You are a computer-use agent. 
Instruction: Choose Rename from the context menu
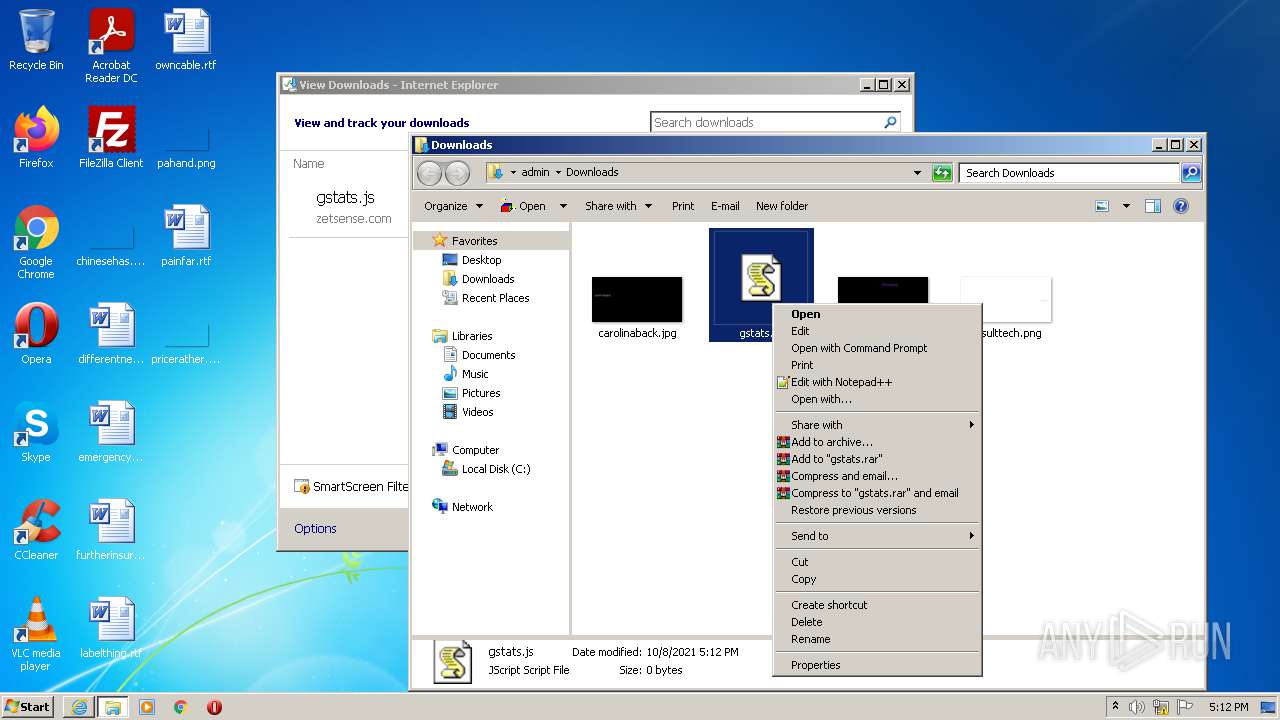coord(878,639)
